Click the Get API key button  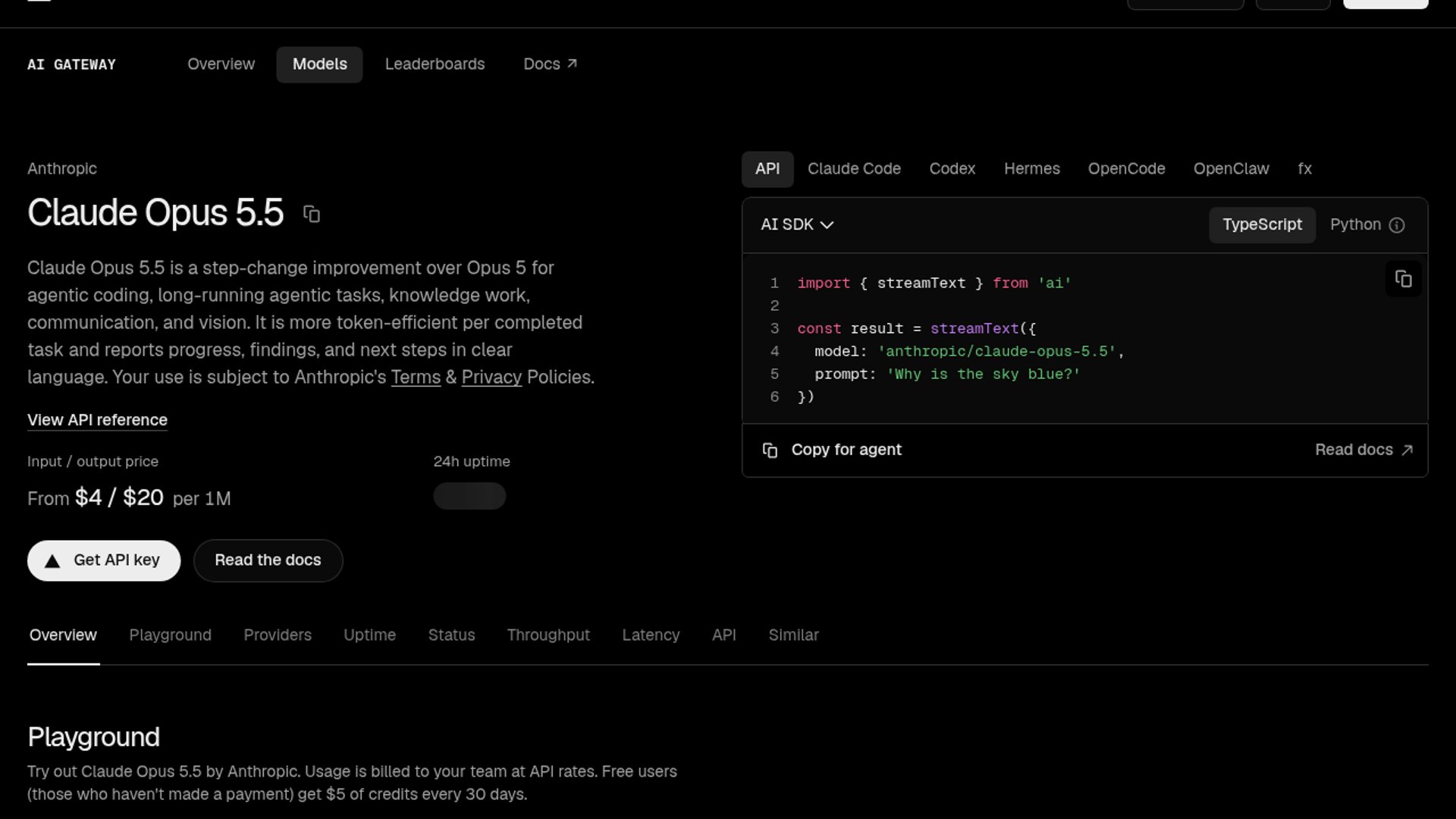pyautogui.click(x=104, y=561)
